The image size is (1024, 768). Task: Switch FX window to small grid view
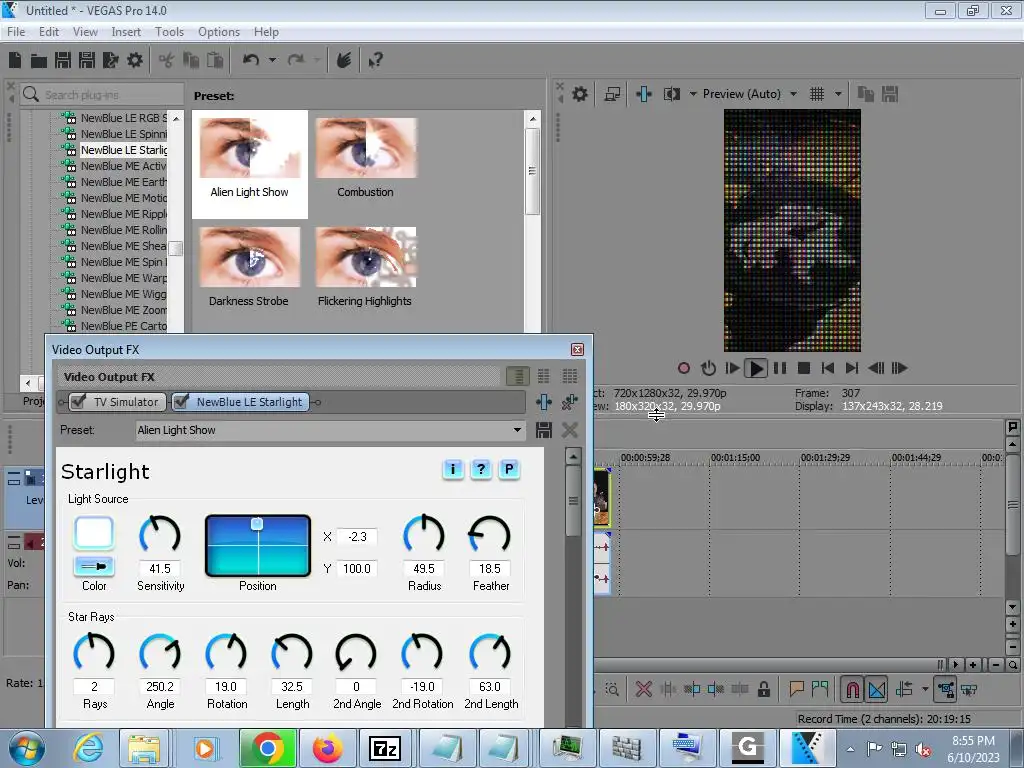(x=569, y=376)
